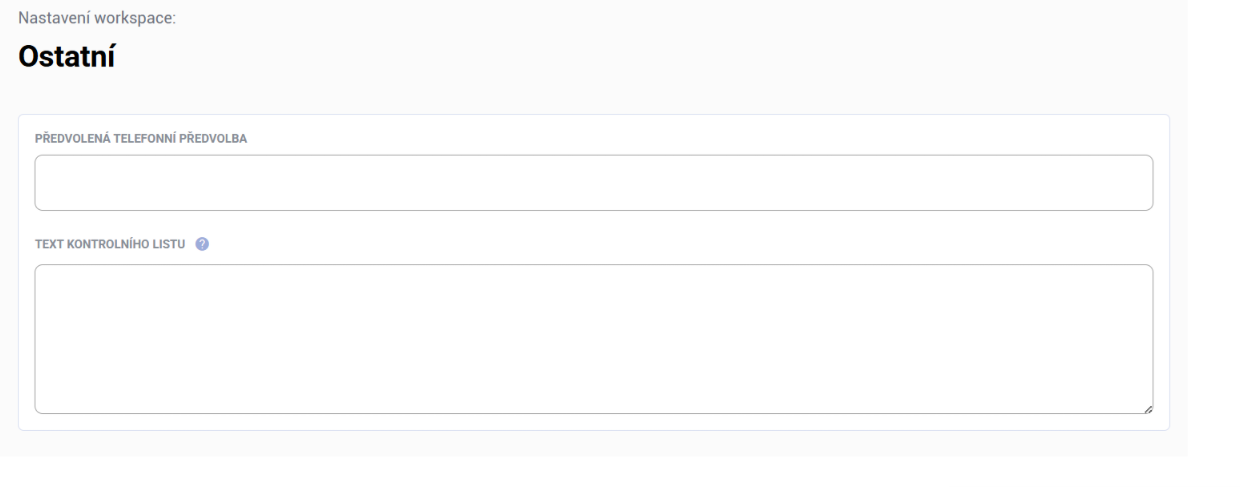The width and height of the screenshot is (1240, 487).
Task: Place cursor in the single-line phone prefix box
Action: click(x=593, y=183)
